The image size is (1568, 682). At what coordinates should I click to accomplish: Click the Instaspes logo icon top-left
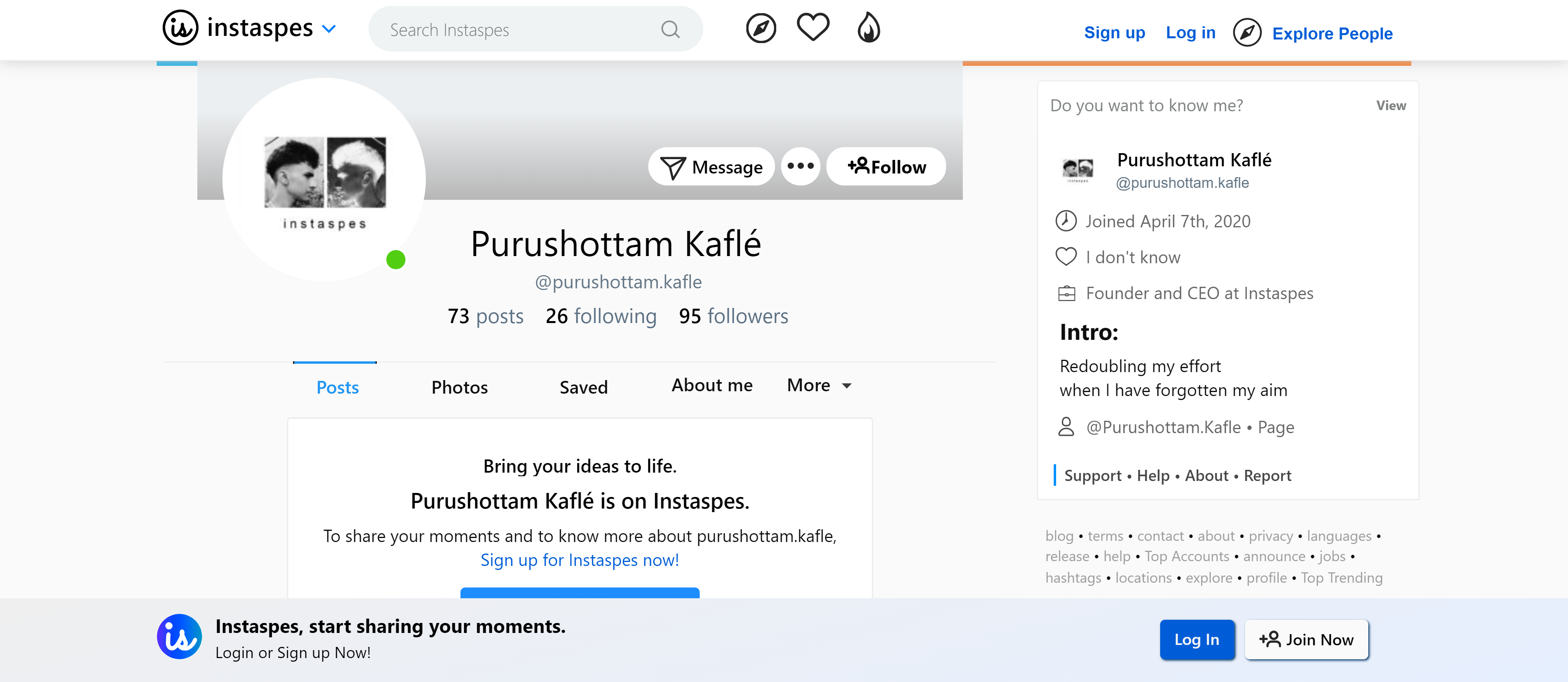point(180,28)
